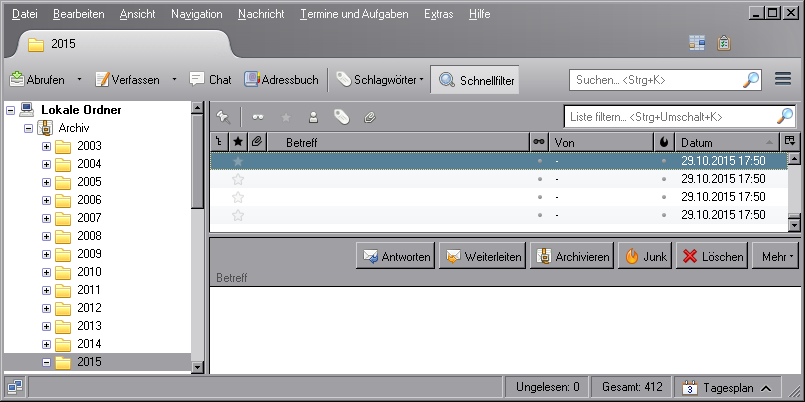Click the Liste filtern search field

[670, 117]
